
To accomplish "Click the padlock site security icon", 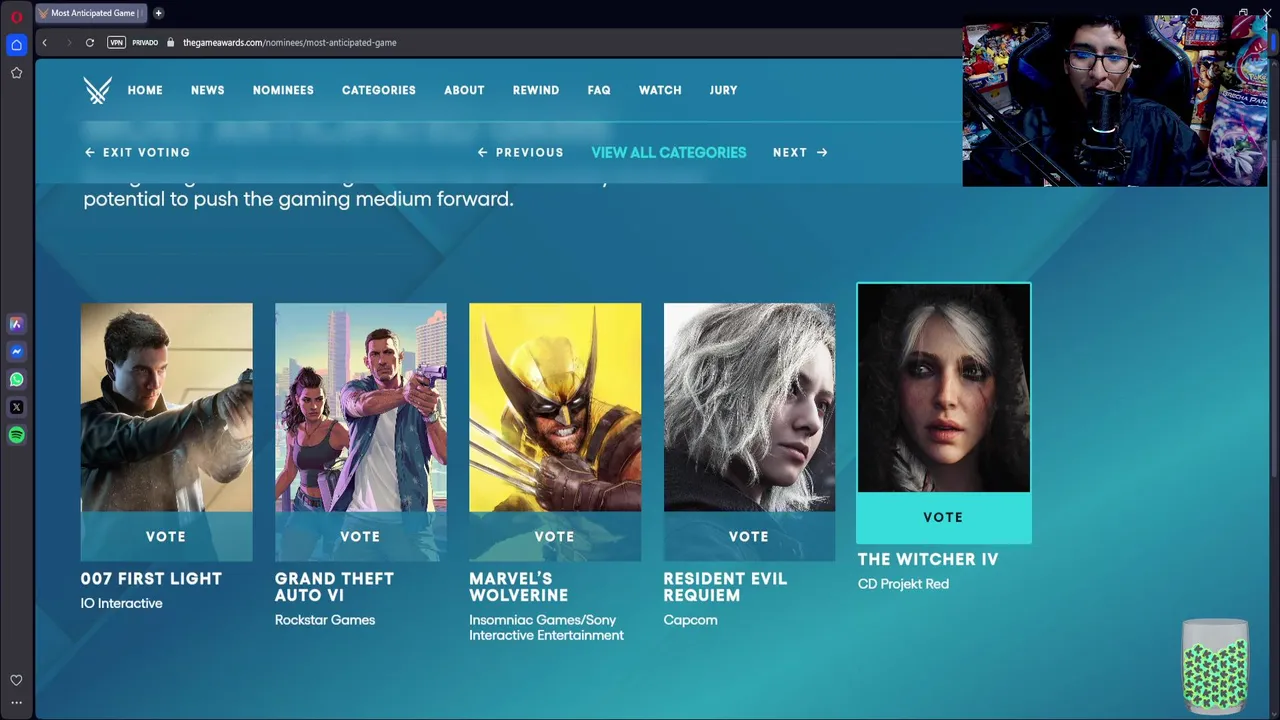I will point(171,42).
